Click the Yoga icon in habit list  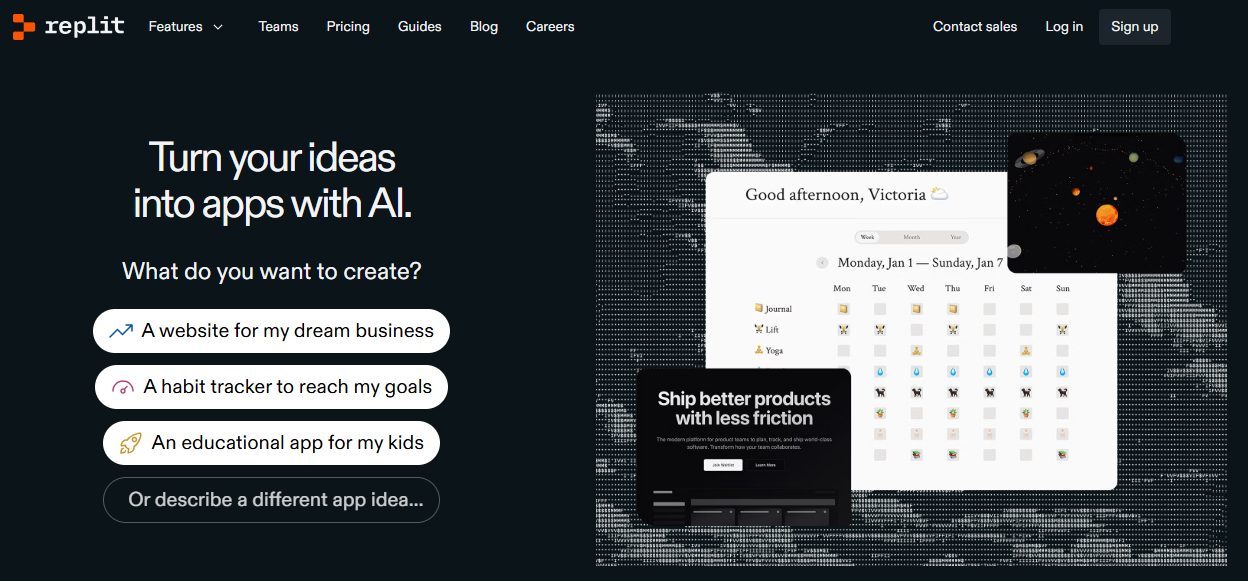[759, 350]
